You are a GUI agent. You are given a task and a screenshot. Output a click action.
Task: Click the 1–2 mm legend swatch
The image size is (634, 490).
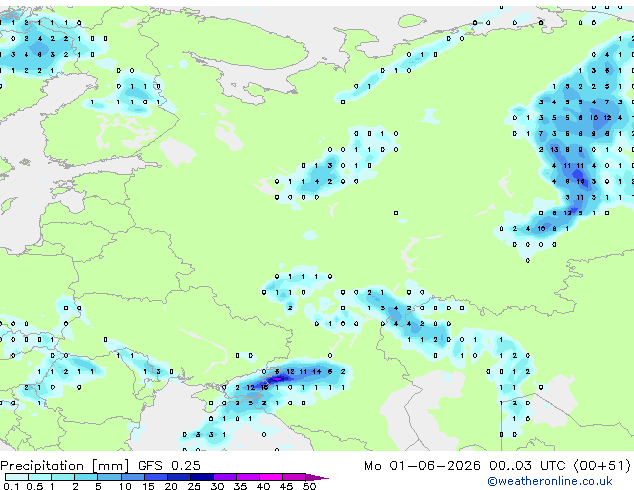[63, 477]
